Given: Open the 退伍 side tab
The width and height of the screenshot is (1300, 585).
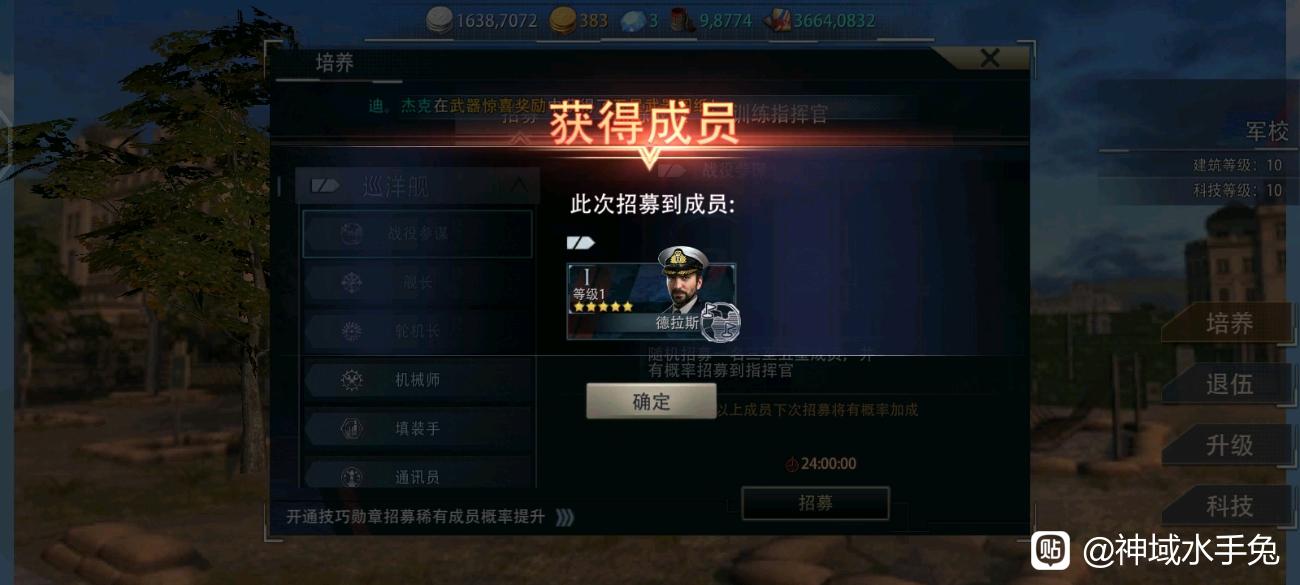Looking at the screenshot, I should click(1230, 384).
